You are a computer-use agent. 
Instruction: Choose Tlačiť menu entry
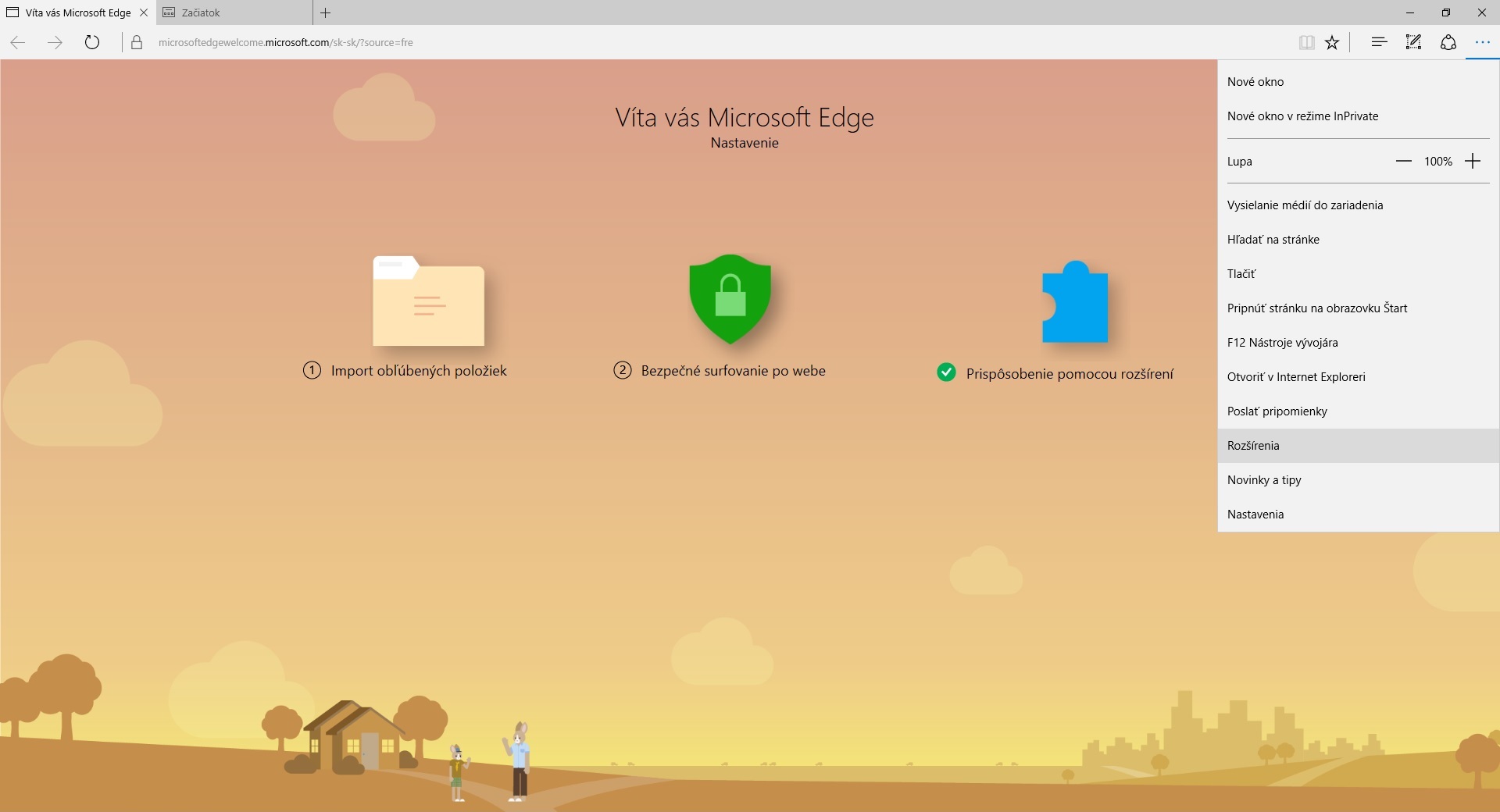pos(1359,273)
